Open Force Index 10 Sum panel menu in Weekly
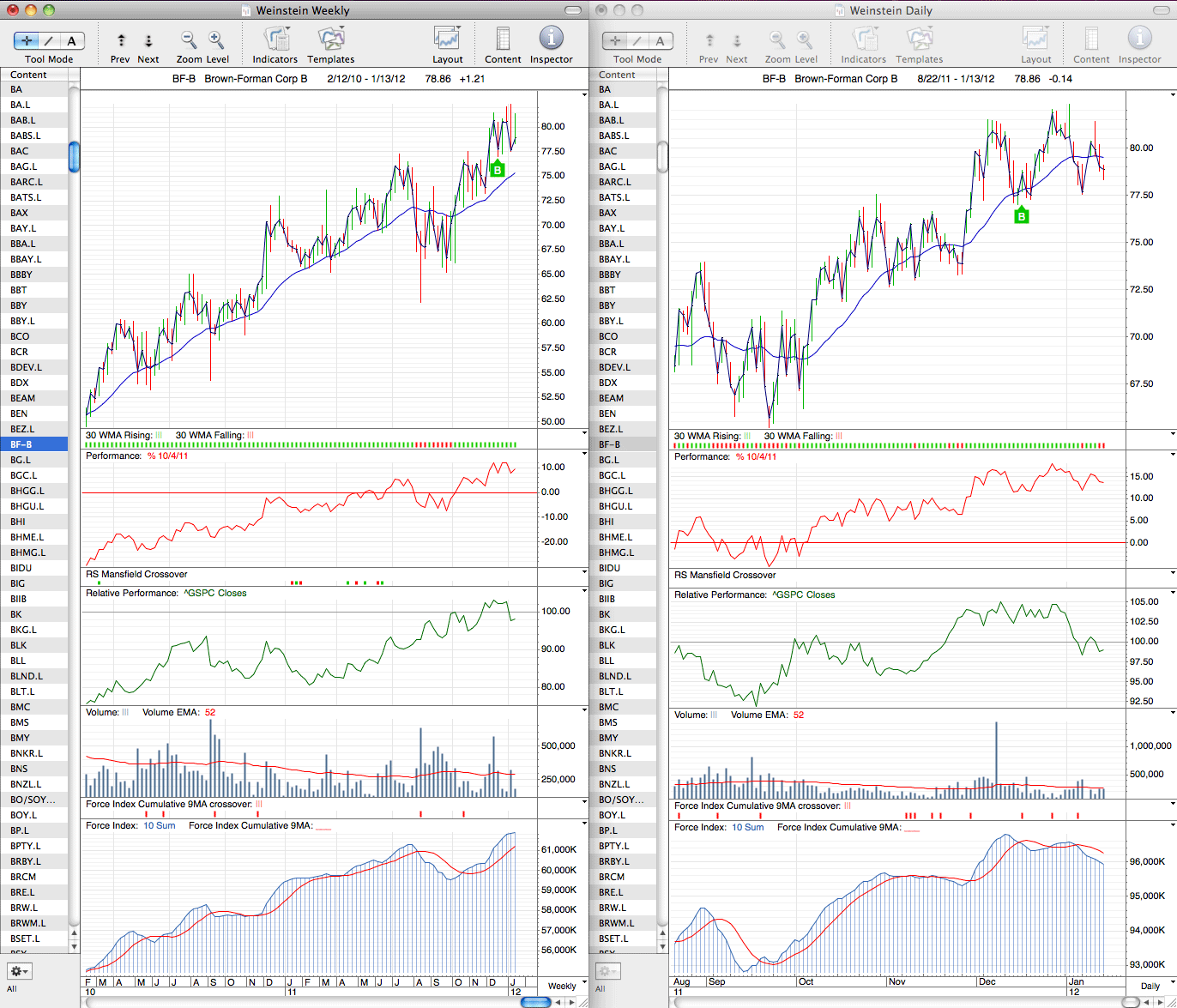The width and height of the screenshot is (1177, 1008). coord(584,824)
